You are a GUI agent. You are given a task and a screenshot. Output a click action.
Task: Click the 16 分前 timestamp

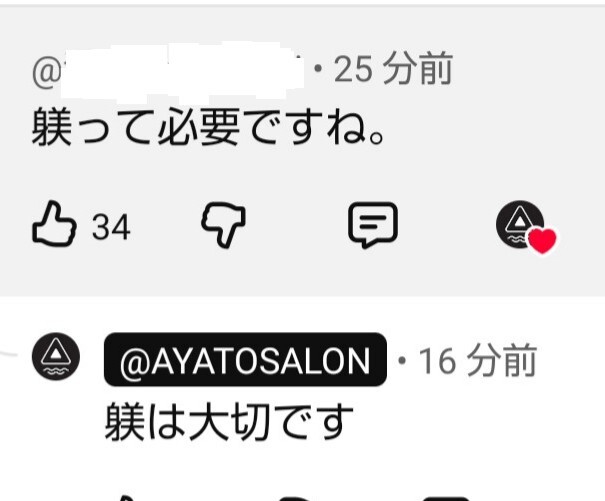click(x=478, y=361)
